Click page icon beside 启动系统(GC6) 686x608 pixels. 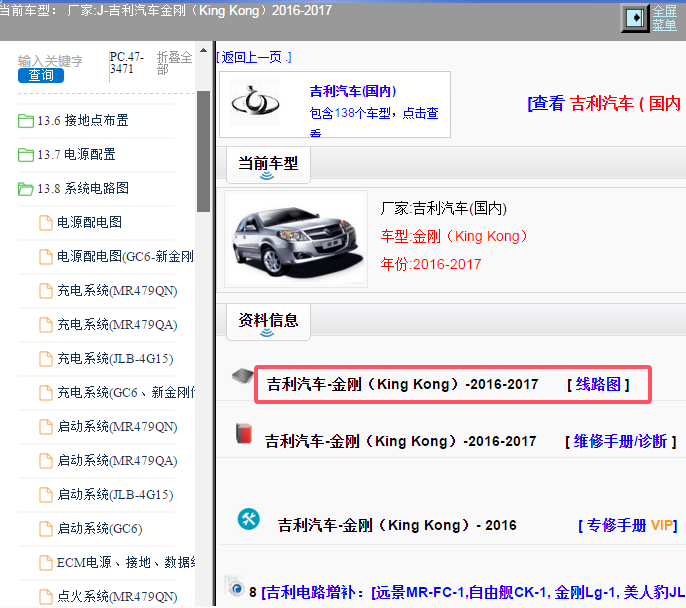46,529
